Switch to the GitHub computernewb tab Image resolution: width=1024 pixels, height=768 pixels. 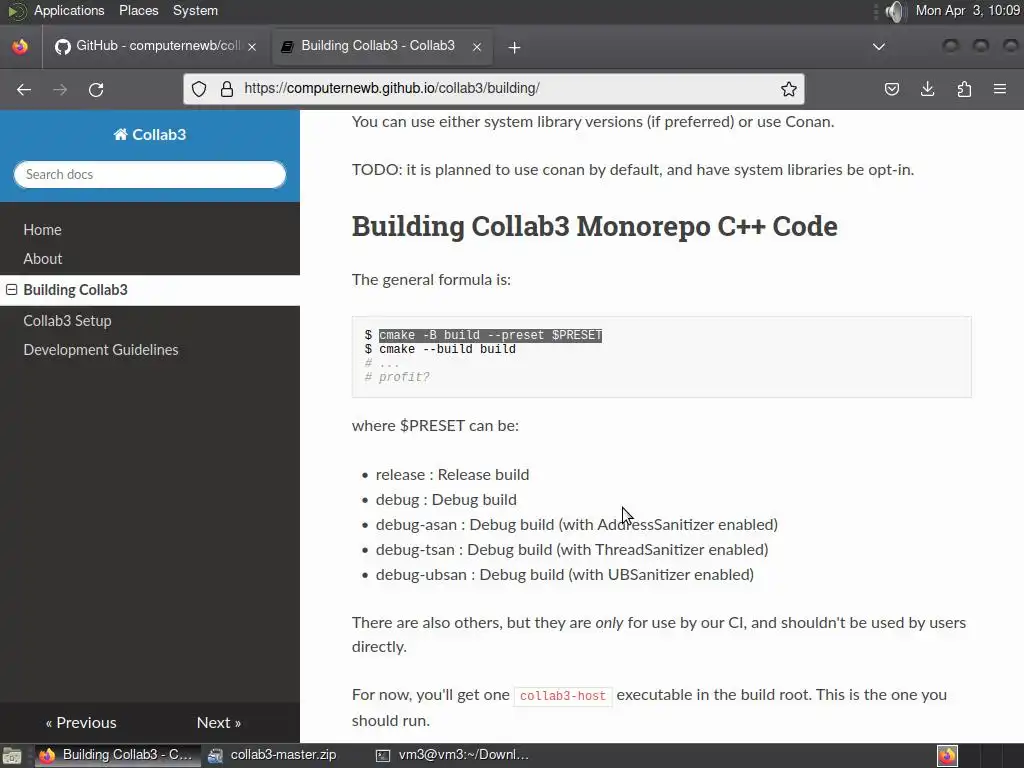point(155,46)
